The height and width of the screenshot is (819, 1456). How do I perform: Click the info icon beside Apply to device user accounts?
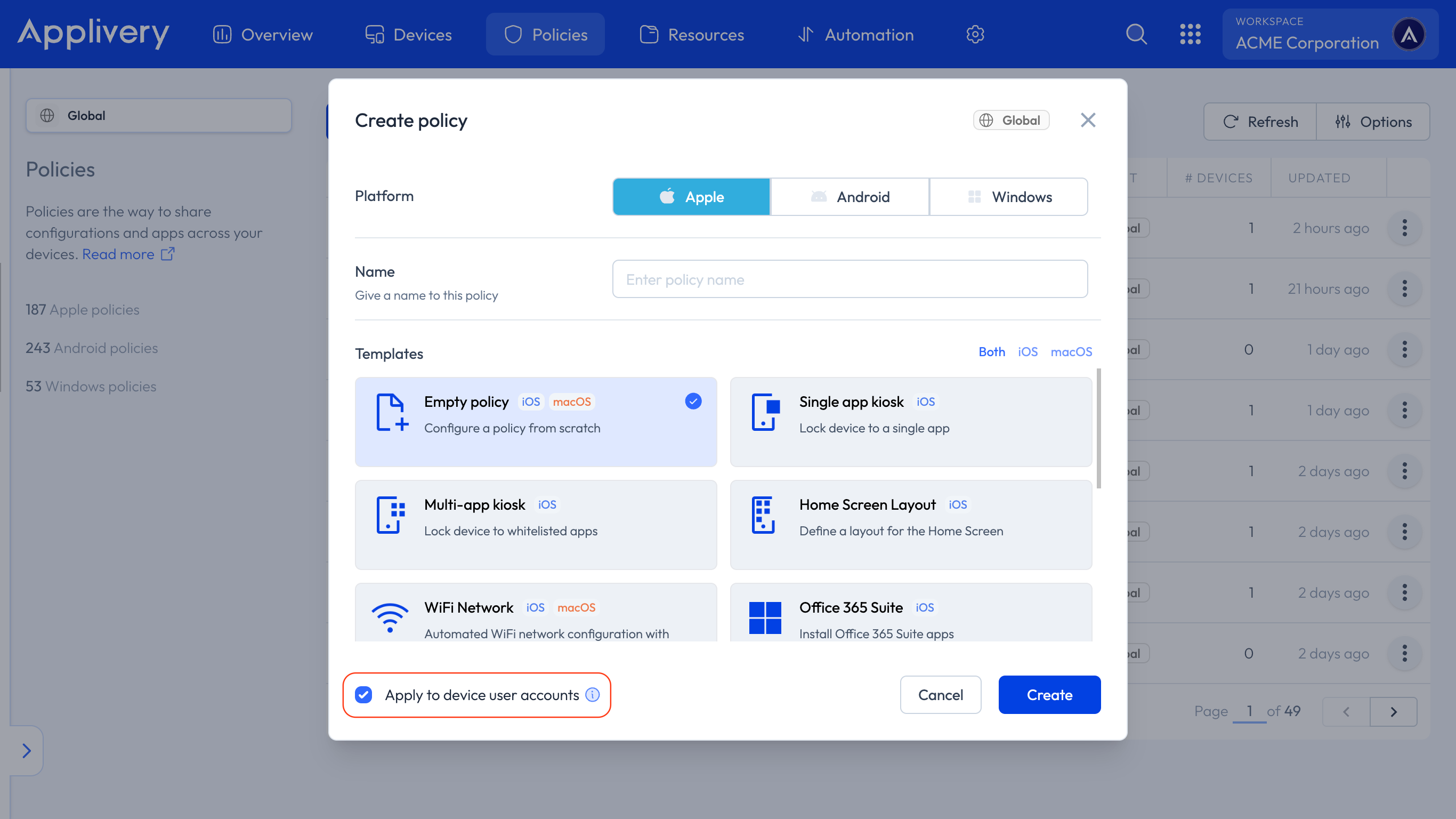click(592, 695)
